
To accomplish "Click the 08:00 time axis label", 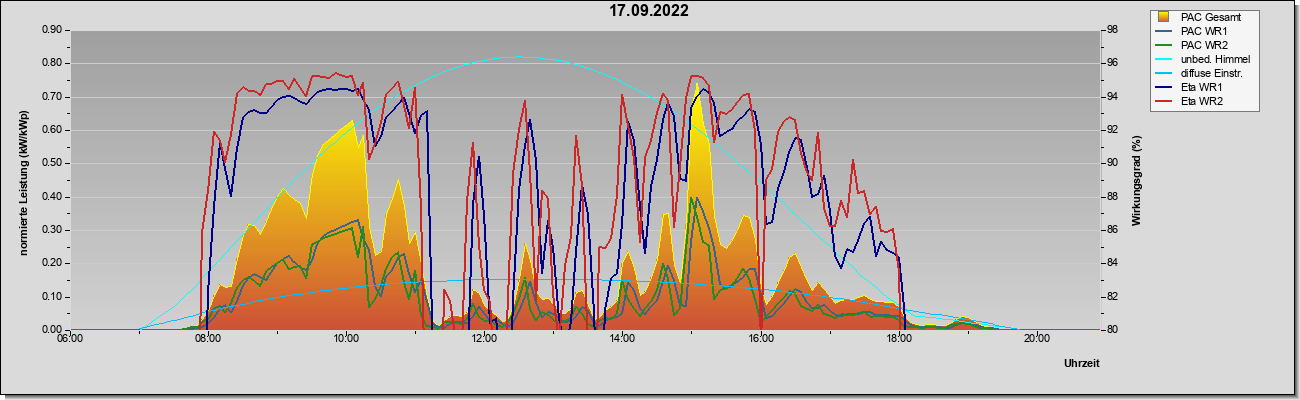I will (x=207, y=338).
